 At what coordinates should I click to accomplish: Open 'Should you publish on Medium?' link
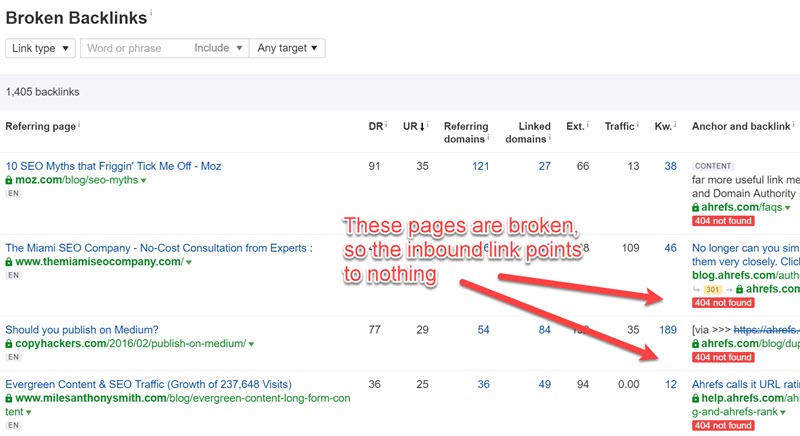point(82,329)
